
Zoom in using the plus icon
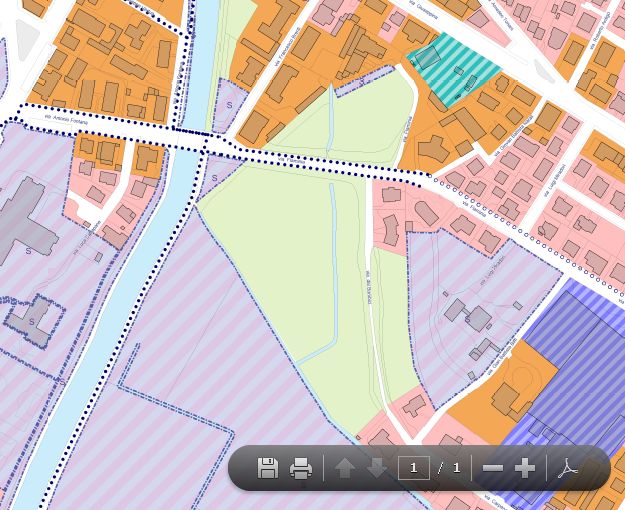tap(525, 468)
